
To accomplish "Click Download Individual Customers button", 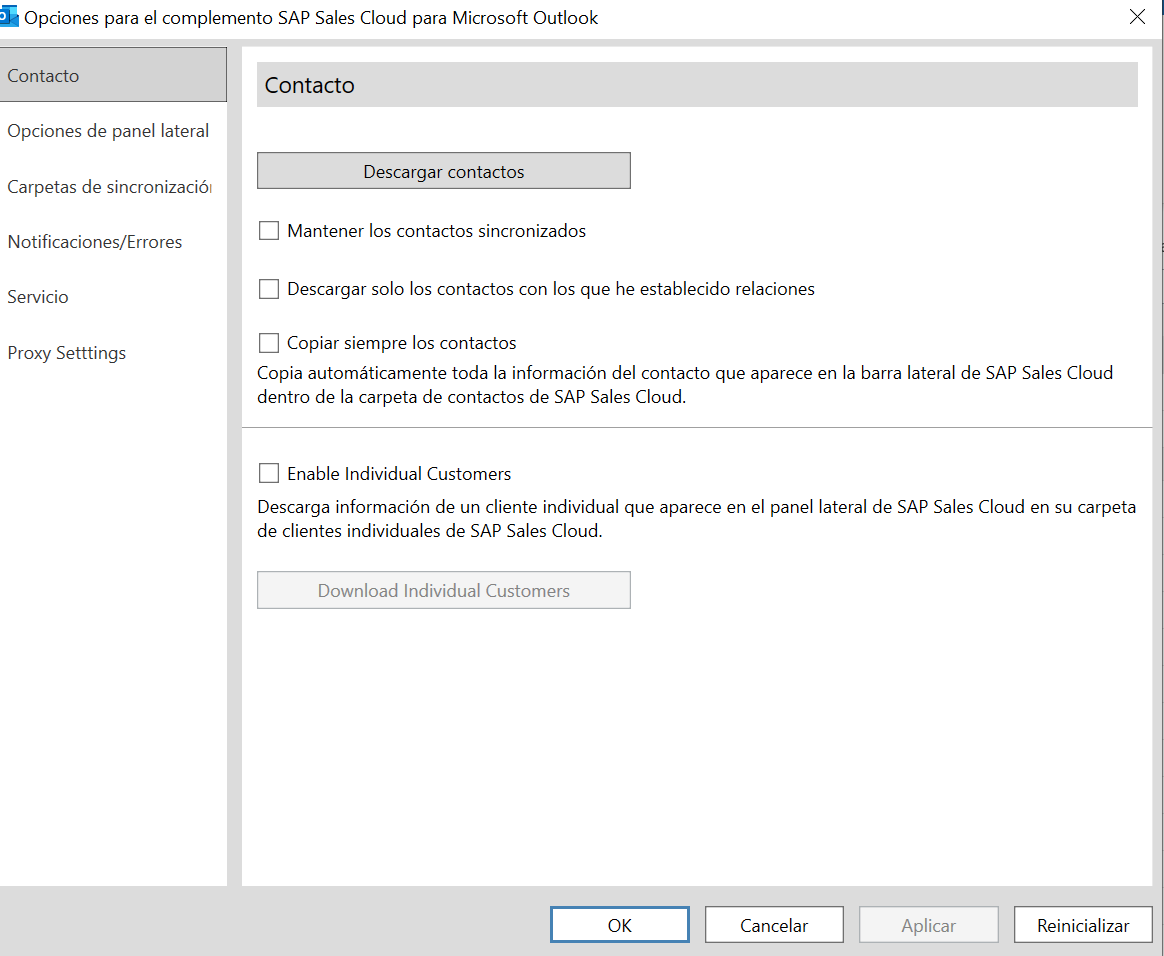I will click(444, 590).
